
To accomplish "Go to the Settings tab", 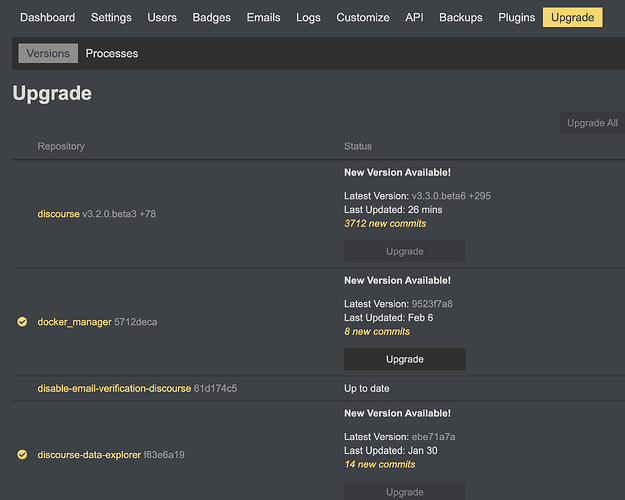I will pyautogui.click(x=111, y=18).
